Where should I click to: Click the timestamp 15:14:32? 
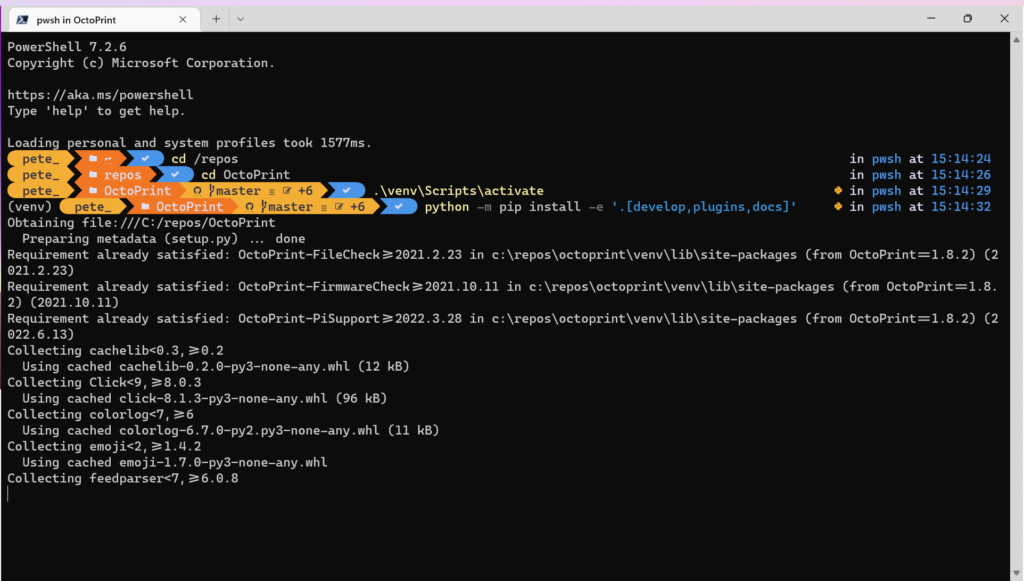[x=961, y=206]
